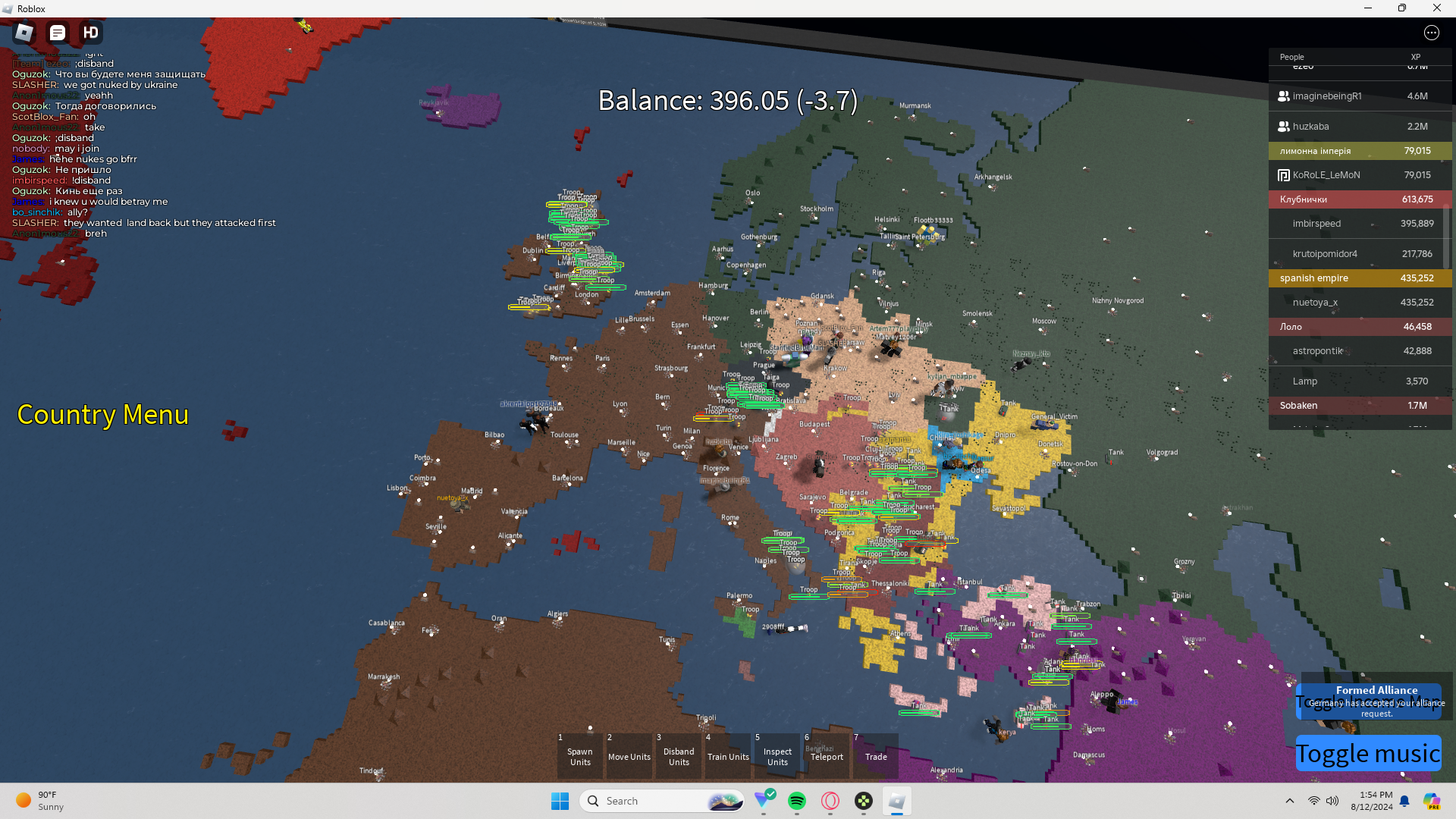The image size is (1456, 819).
Task: Click friend icon beside imaginebeingR1
Action: tap(1283, 96)
